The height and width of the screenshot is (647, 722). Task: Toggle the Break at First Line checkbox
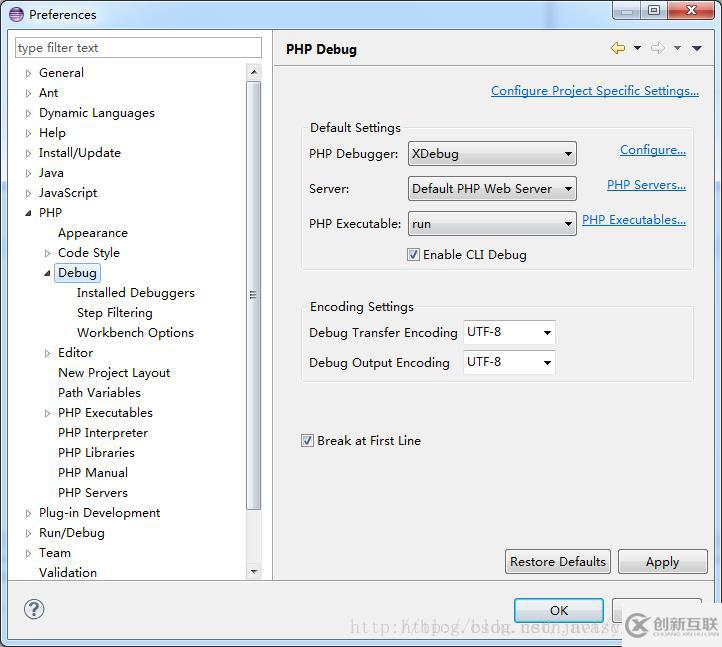(307, 441)
